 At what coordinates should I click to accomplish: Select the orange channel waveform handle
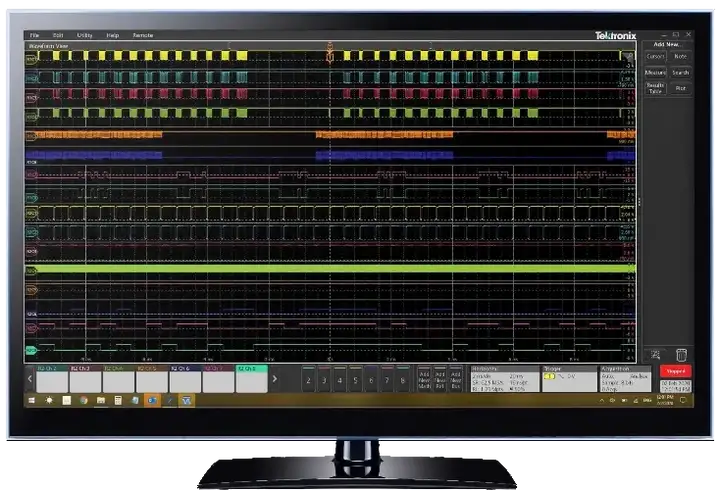32,136
